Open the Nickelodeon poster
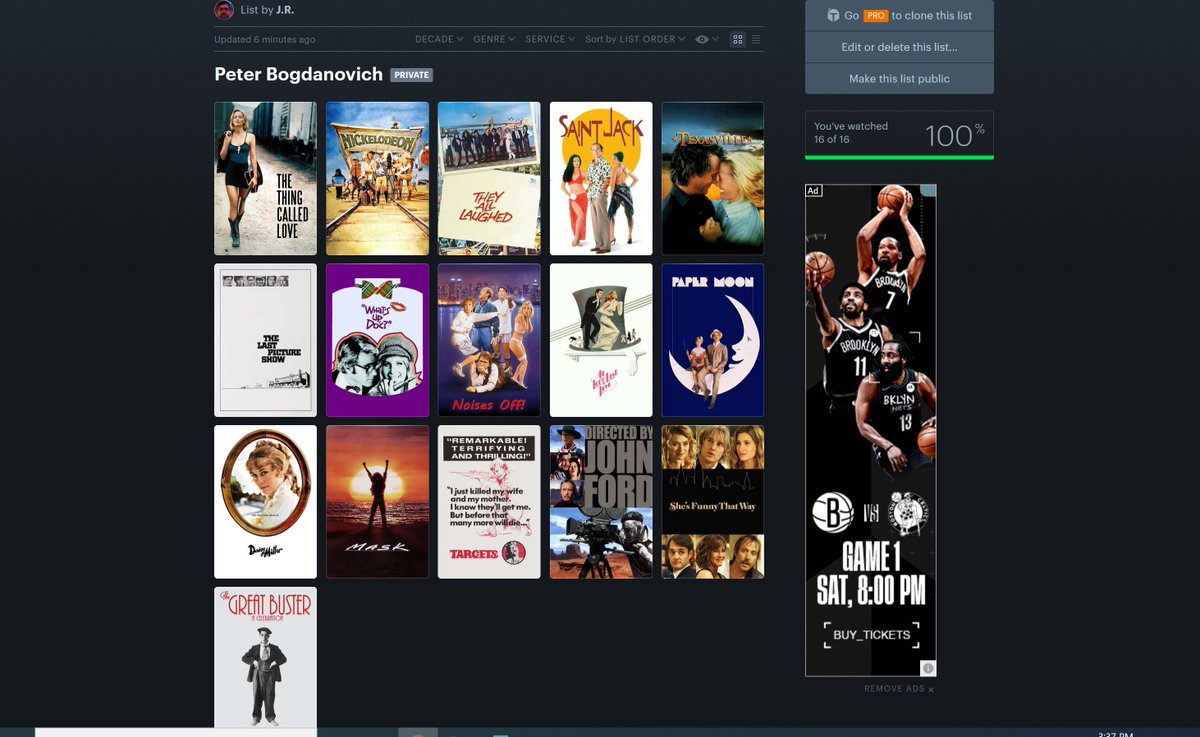Screen dimensions: 1200x737 click(x=377, y=178)
